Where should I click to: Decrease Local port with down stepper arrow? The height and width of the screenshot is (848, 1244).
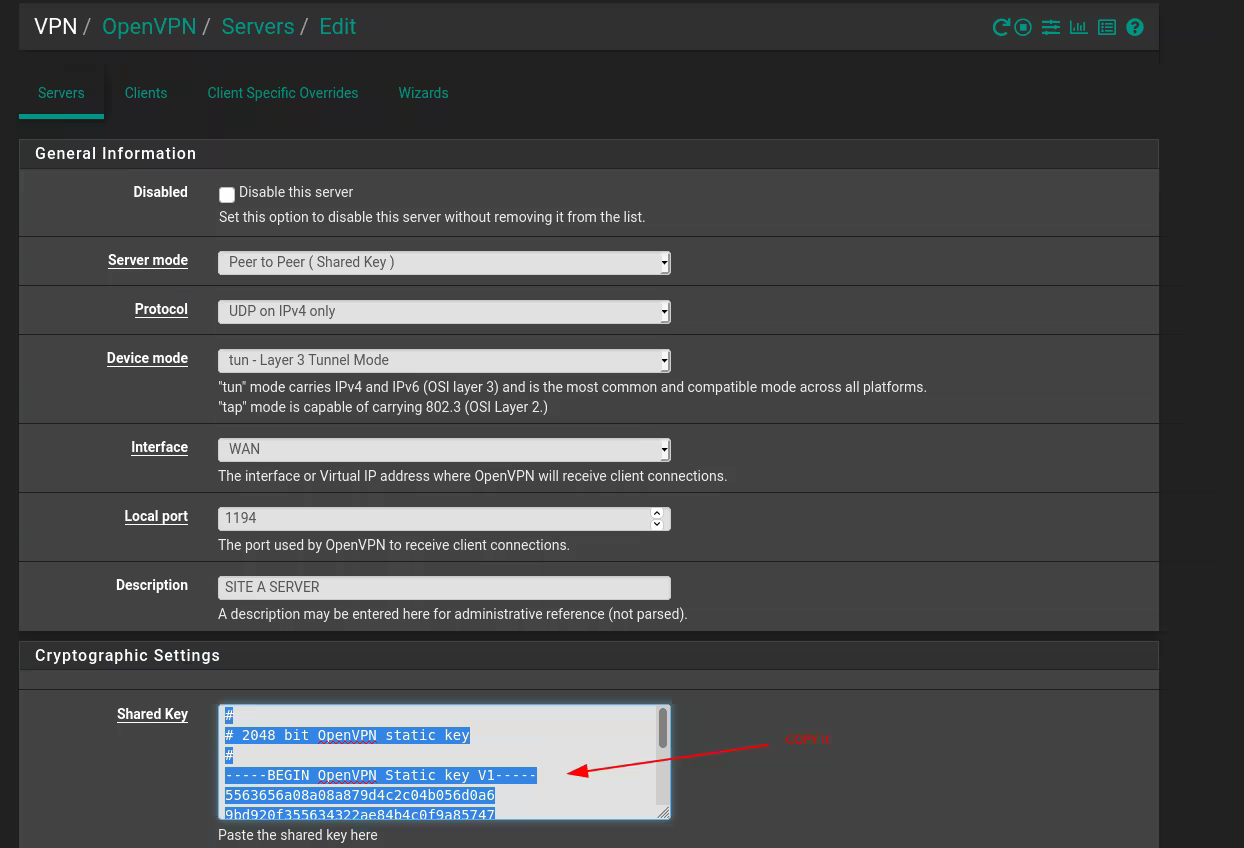coord(657,524)
